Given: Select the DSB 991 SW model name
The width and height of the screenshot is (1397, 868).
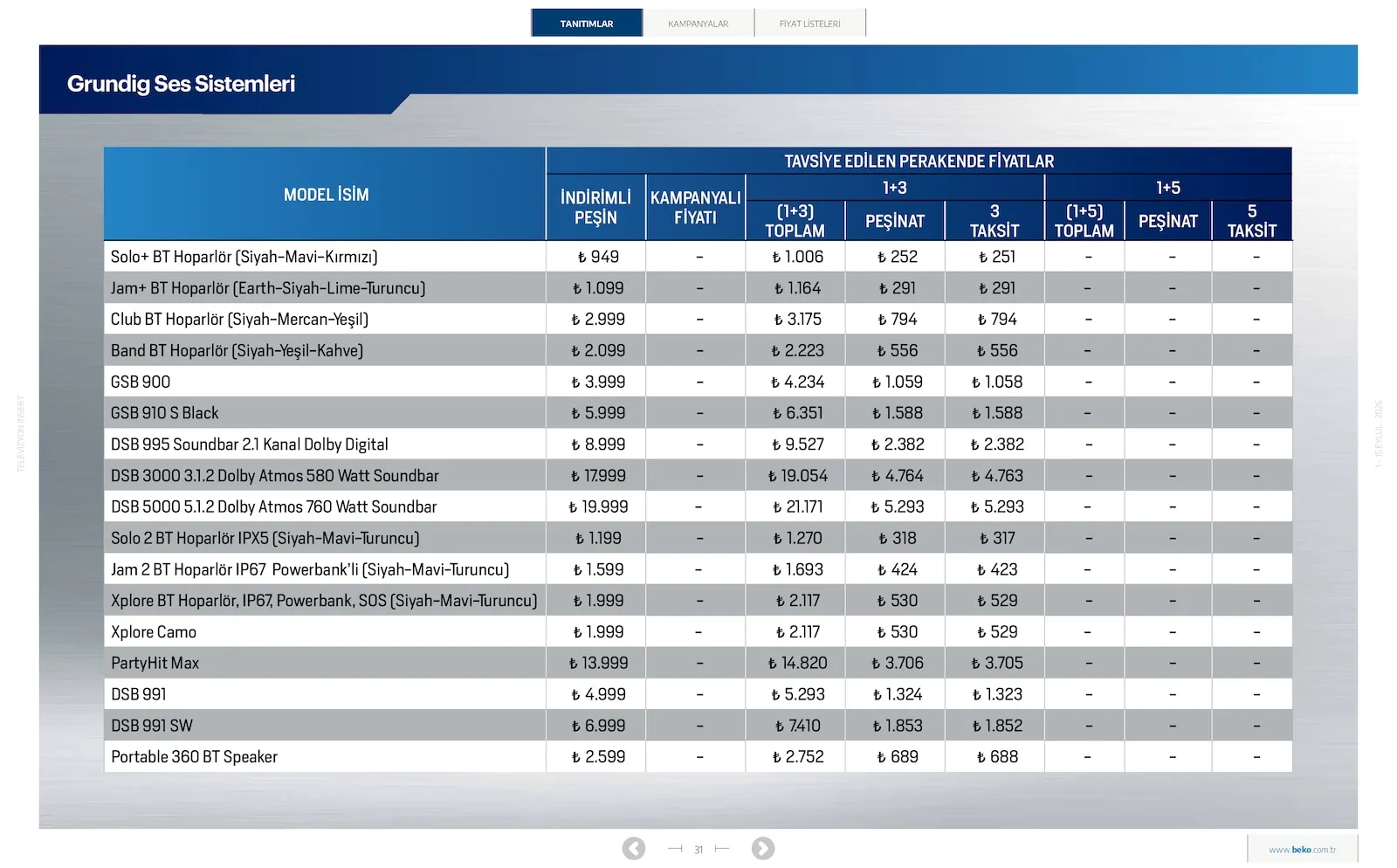Looking at the screenshot, I should click(x=151, y=726).
